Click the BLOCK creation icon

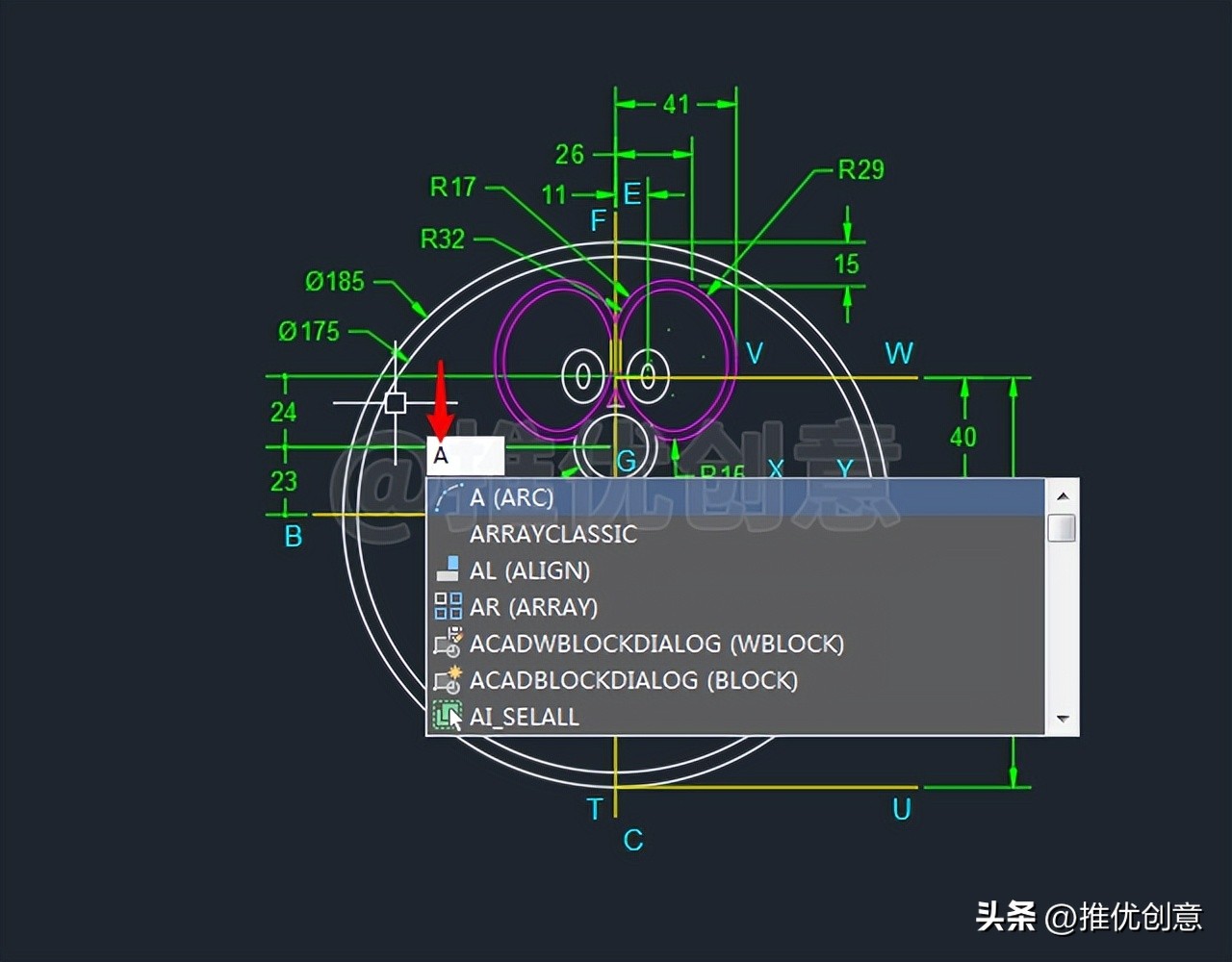pyautogui.click(x=447, y=679)
